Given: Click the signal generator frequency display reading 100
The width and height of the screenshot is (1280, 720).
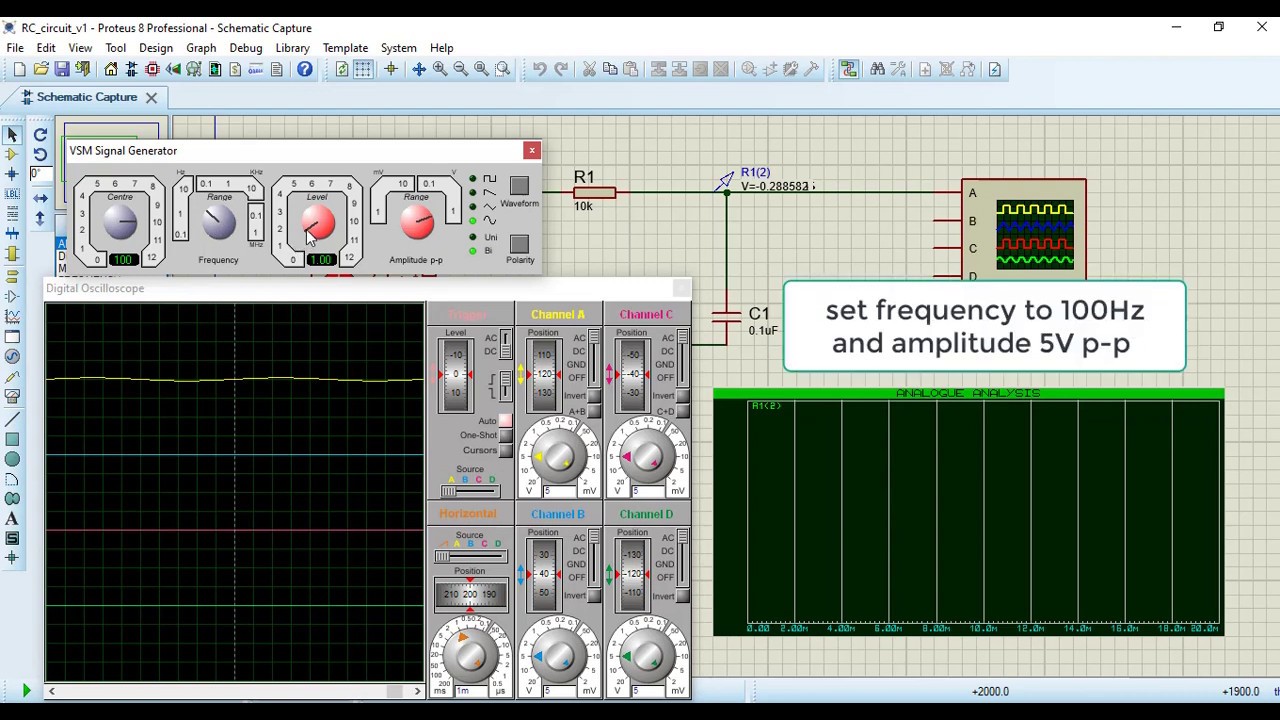Looking at the screenshot, I should point(123,259).
